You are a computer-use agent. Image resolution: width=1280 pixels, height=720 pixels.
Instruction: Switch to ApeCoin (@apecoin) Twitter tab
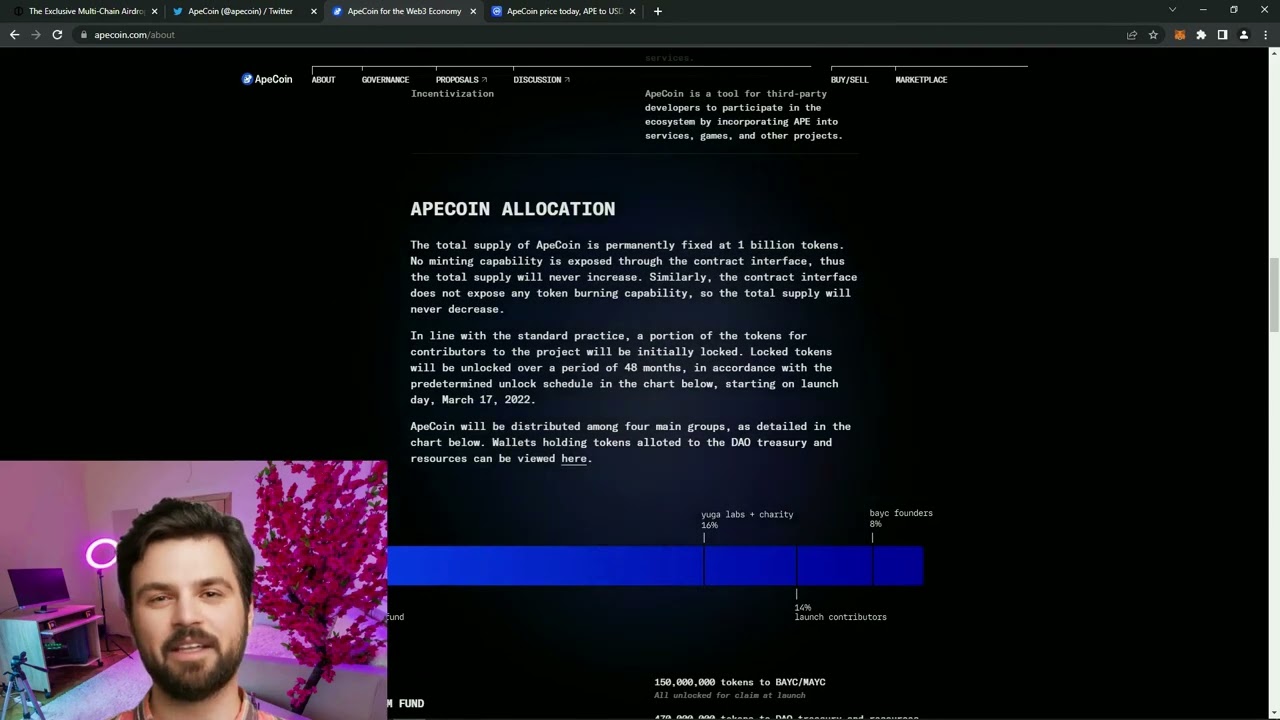coord(241,11)
